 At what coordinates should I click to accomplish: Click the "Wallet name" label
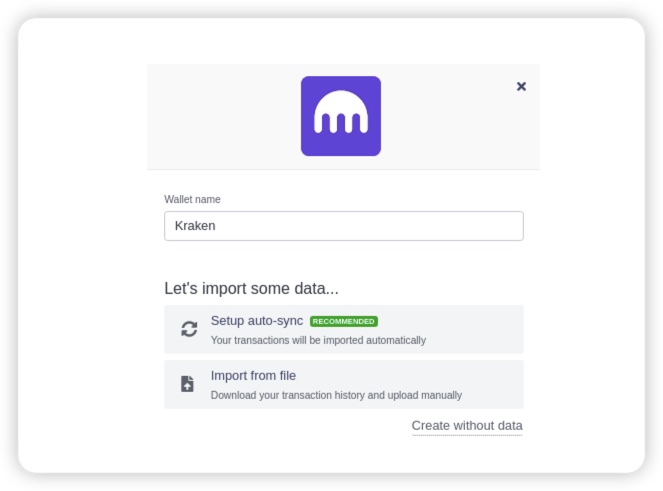coord(192,199)
